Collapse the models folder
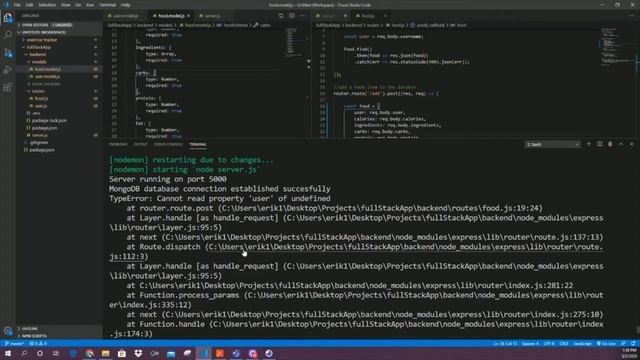The height and width of the screenshot is (360, 640). pos(59,62)
